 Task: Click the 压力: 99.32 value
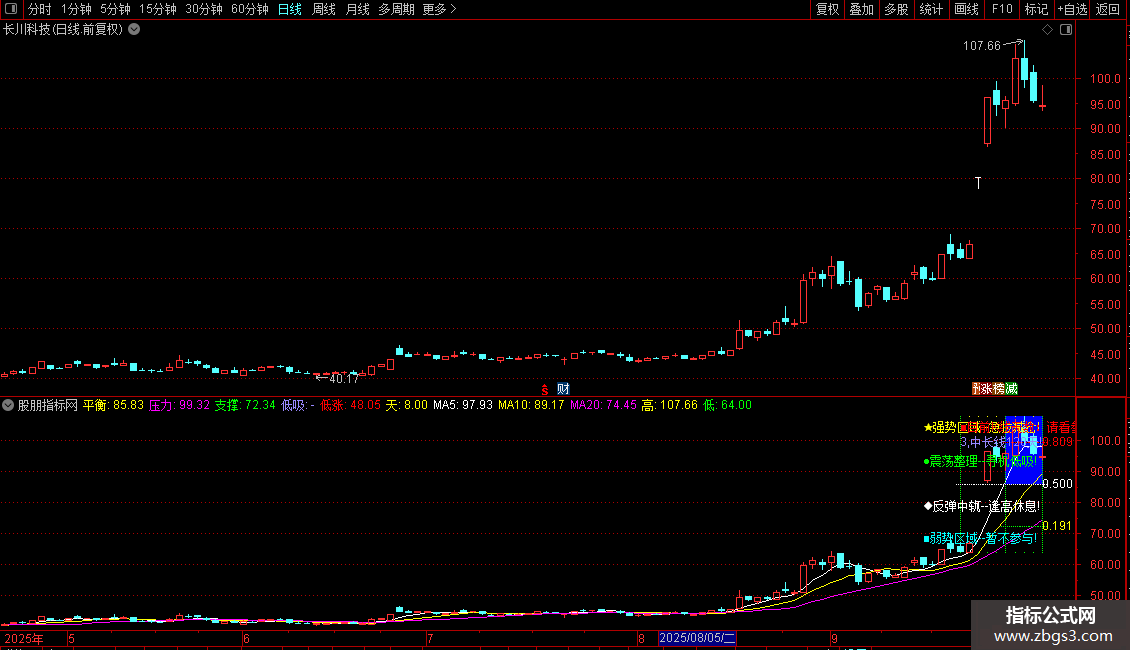pyautogui.click(x=179, y=405)
